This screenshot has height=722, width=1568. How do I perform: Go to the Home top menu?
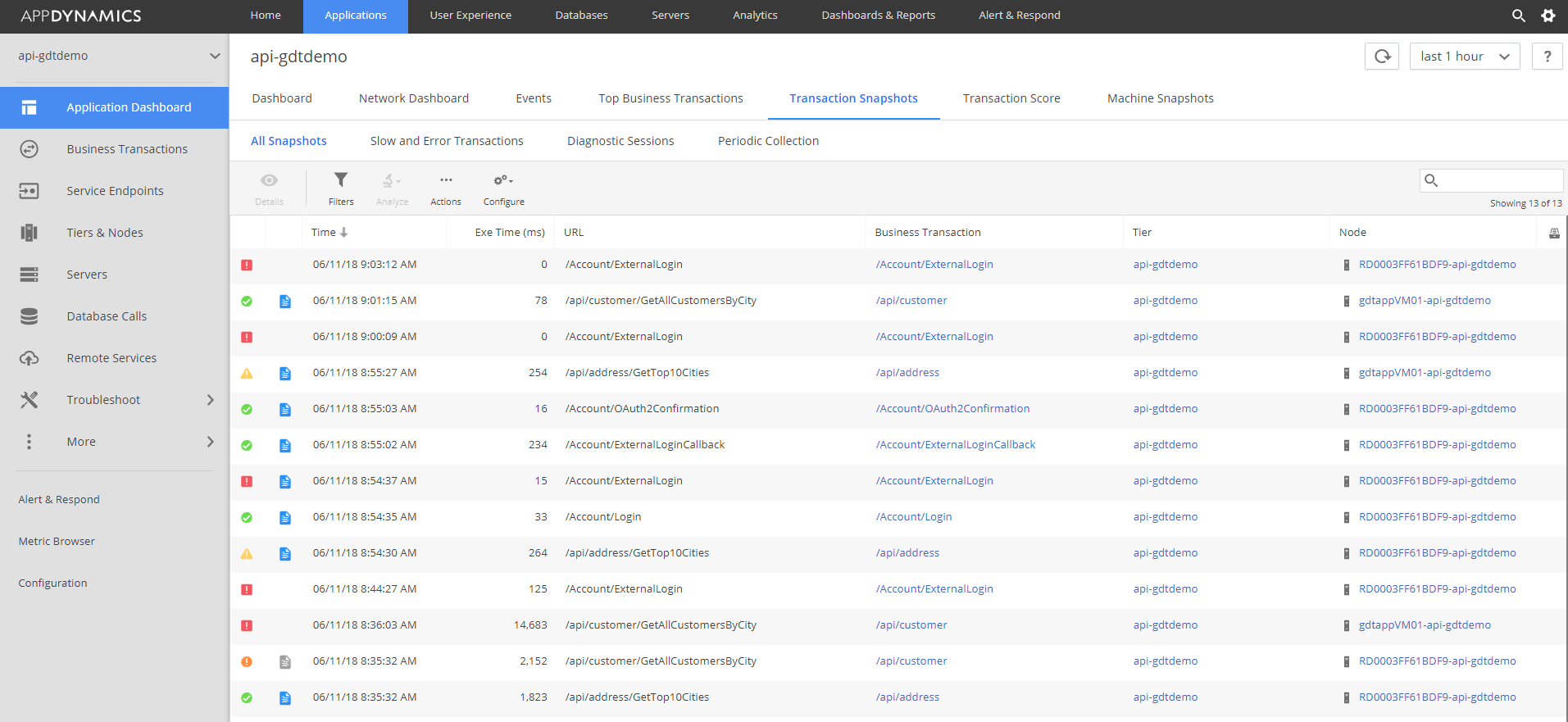click(266, 16)
